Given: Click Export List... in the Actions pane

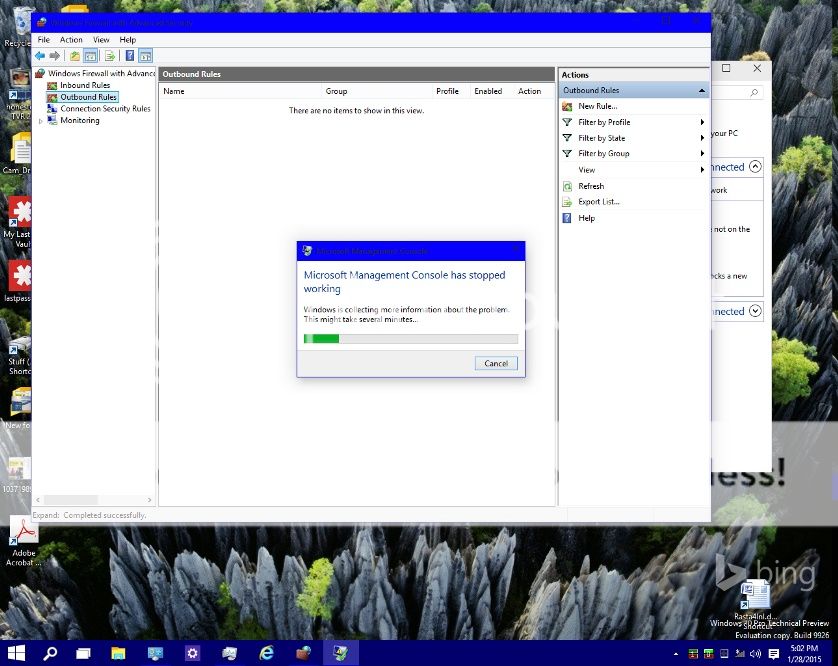Looking at the screenshot, I should (x=599, y=202).
